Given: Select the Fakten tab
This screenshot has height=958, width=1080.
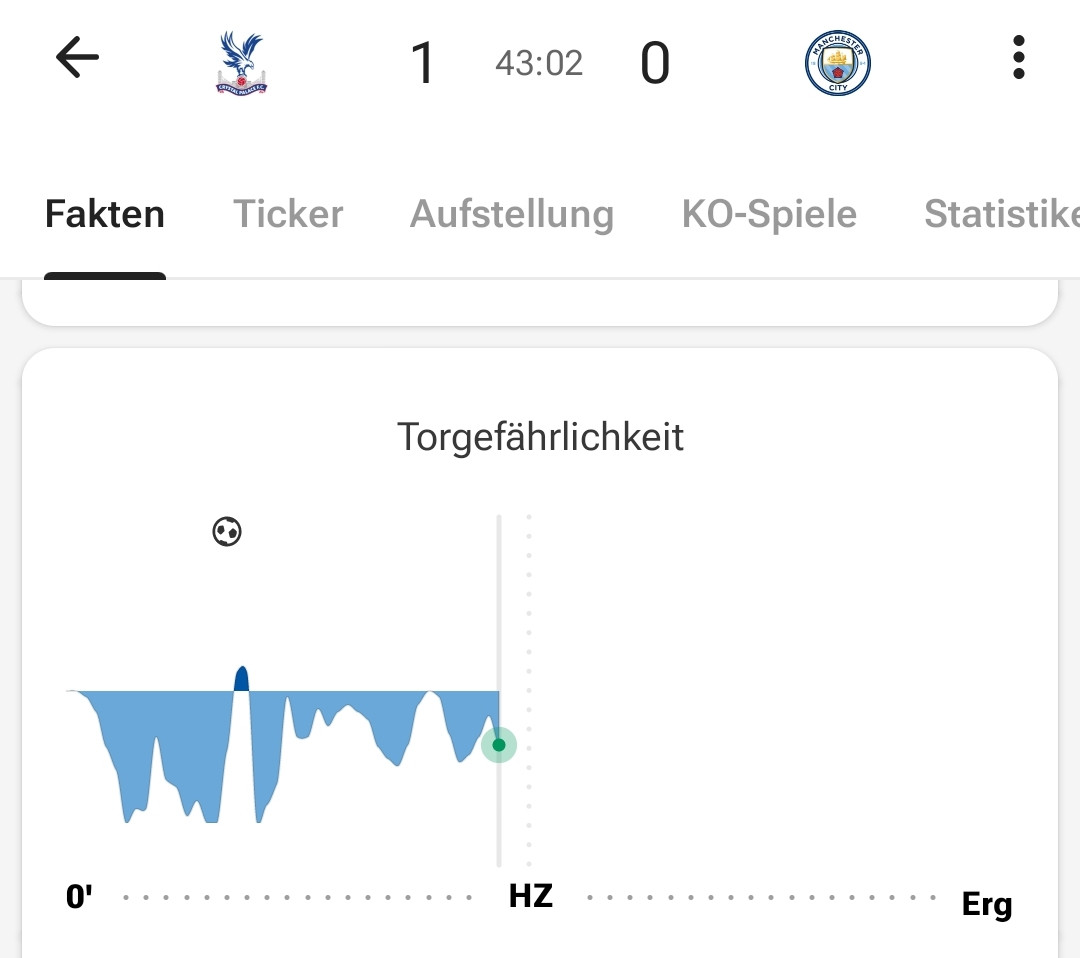Looking at the screenshot, I should 105,214.
